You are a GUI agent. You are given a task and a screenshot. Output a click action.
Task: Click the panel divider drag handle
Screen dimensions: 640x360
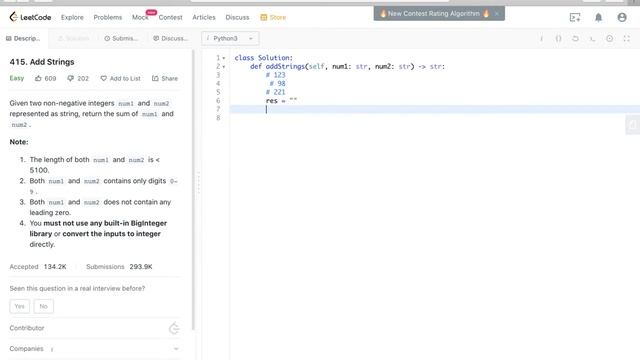tap(199, 182)
